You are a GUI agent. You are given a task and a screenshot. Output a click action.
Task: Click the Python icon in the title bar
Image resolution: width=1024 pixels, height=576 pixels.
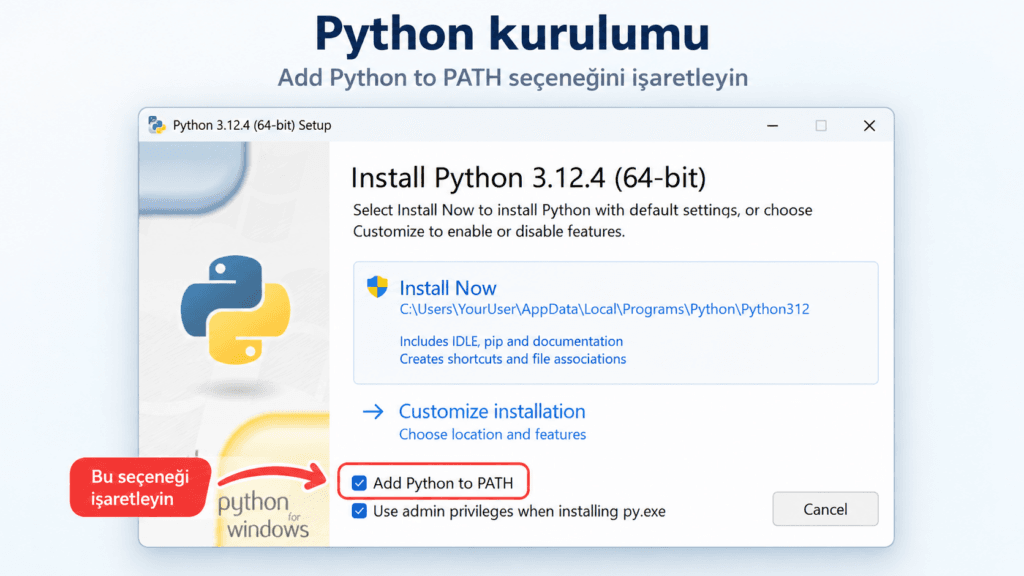(x=157, y=125)
